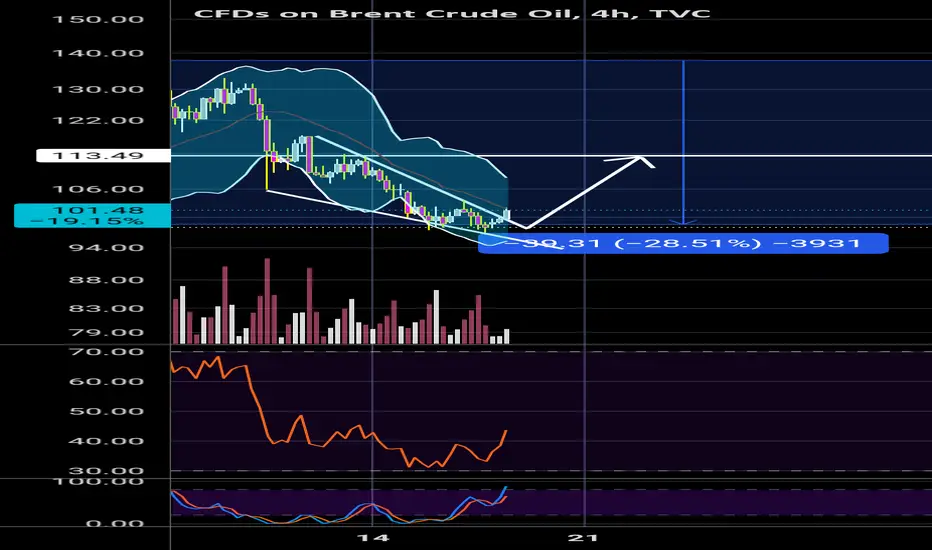The width and height of the screenshot is (932, 550).
Task: Select the blue price range measurement label (-28.51%)
Action: coord(683,243)
